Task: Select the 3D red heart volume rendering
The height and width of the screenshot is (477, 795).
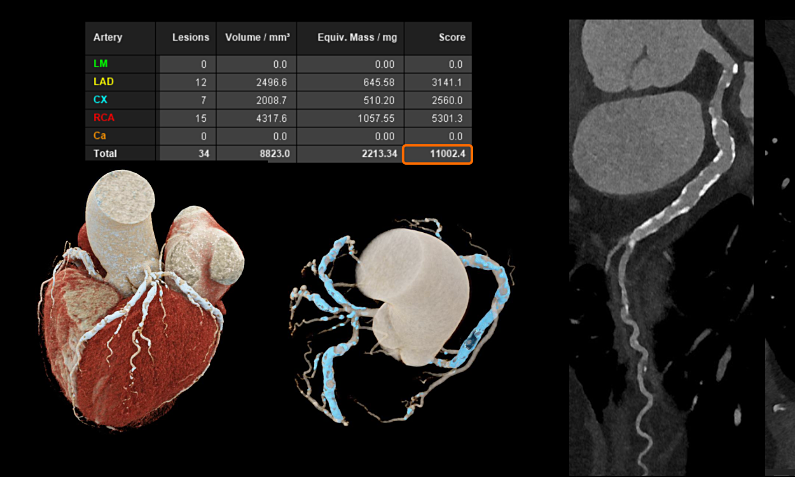Action: tap(141, 300)
